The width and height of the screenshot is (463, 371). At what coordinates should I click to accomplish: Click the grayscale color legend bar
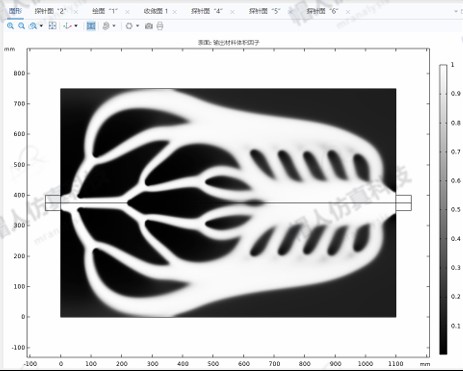click(443, 209)
